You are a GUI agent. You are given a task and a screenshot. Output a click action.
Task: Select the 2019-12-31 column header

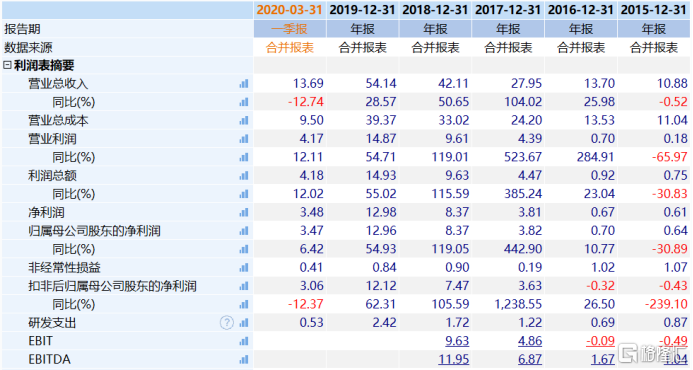(362, 10)
